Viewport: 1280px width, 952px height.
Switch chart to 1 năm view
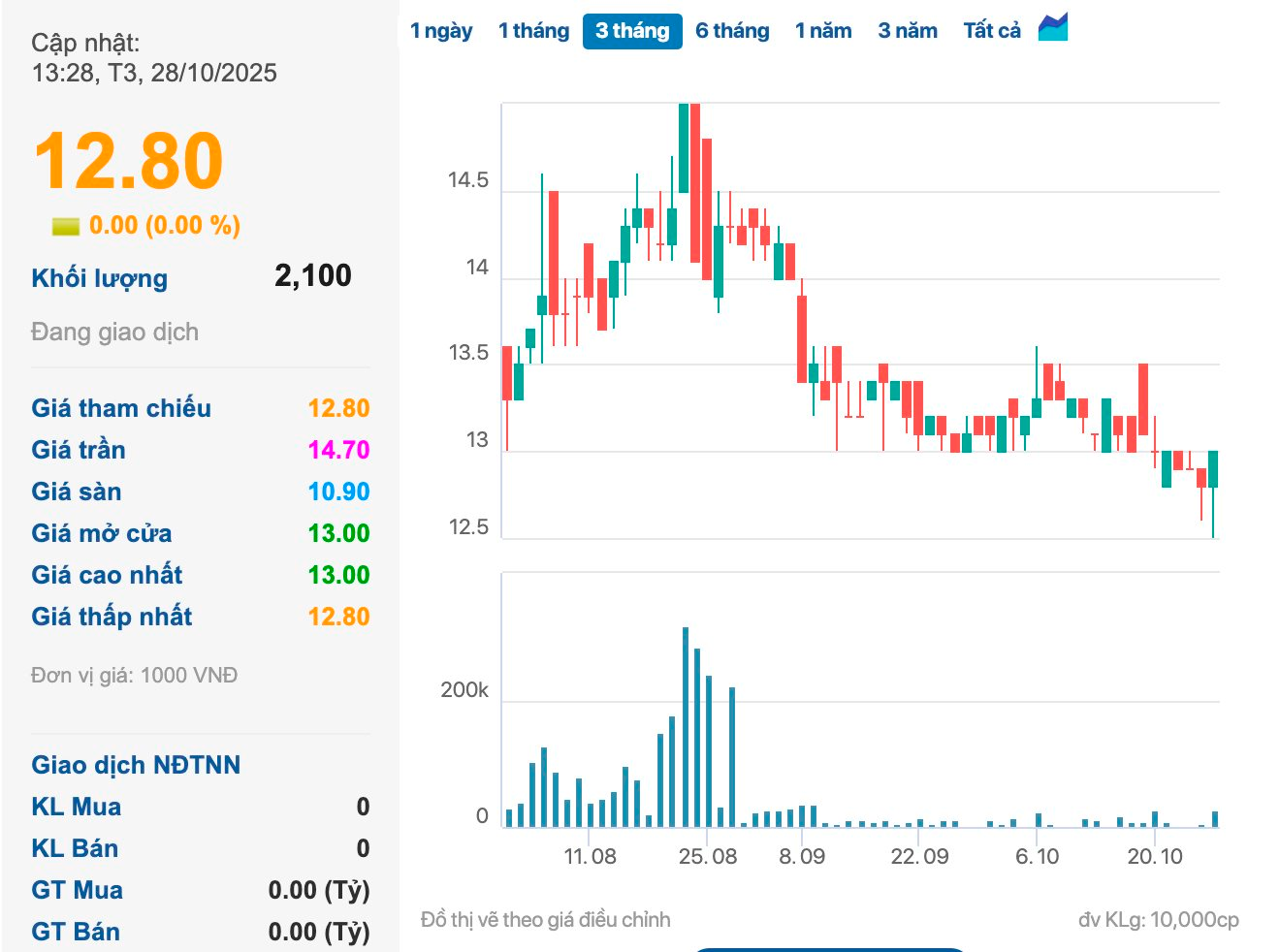coord(823,31)
